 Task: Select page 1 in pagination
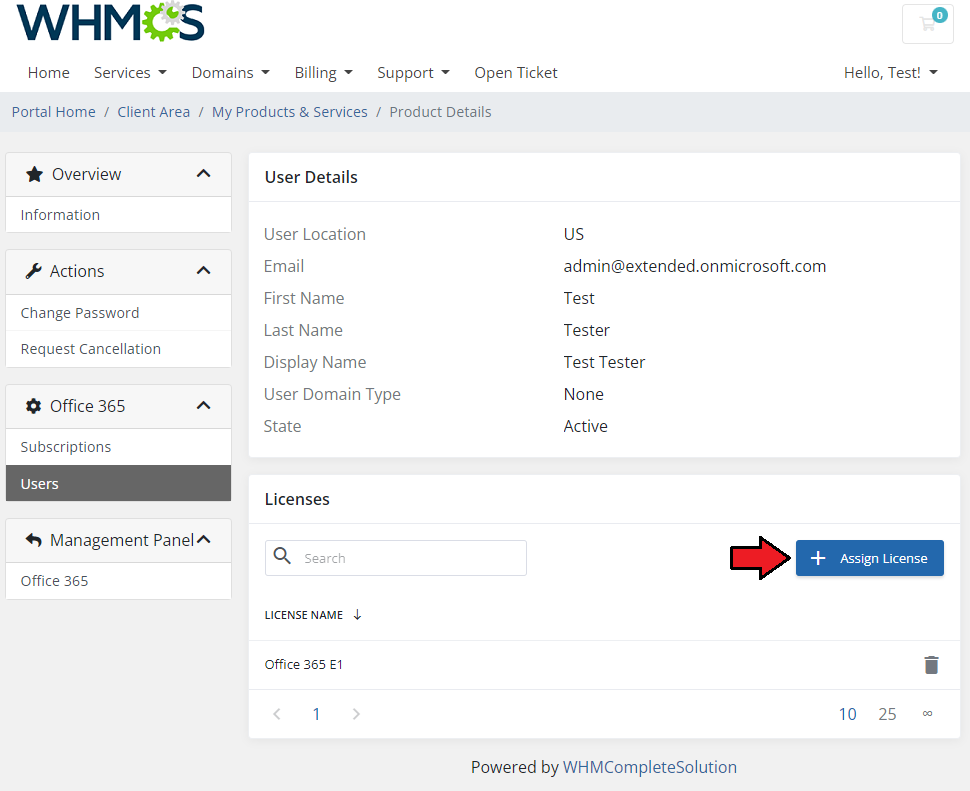point(316,714)
